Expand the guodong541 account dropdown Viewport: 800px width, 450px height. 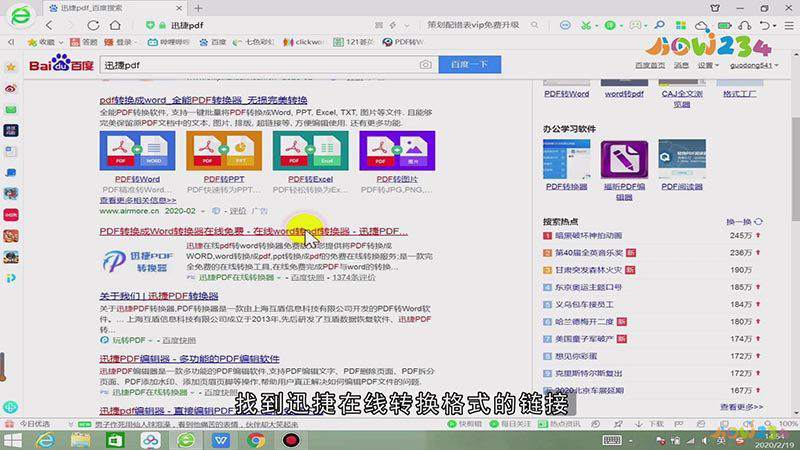(754, 65)
